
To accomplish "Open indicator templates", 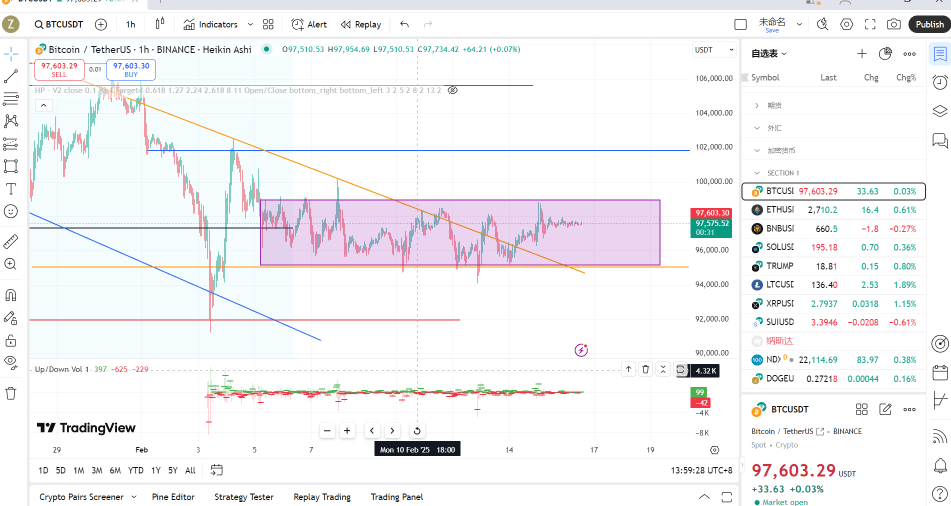I will click(x=268, y=24).
